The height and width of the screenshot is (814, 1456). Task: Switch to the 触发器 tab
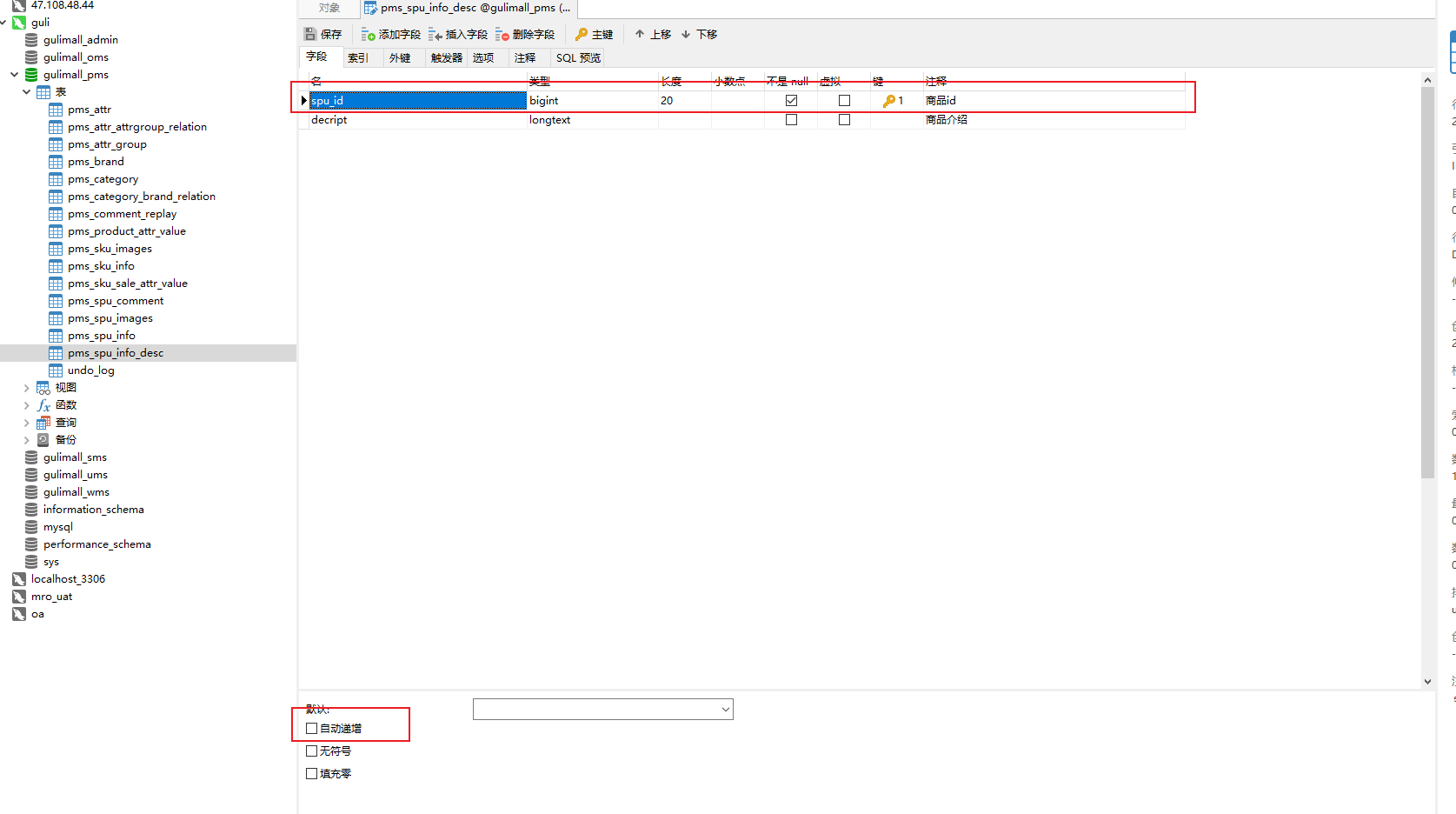[x=447, y=58]
